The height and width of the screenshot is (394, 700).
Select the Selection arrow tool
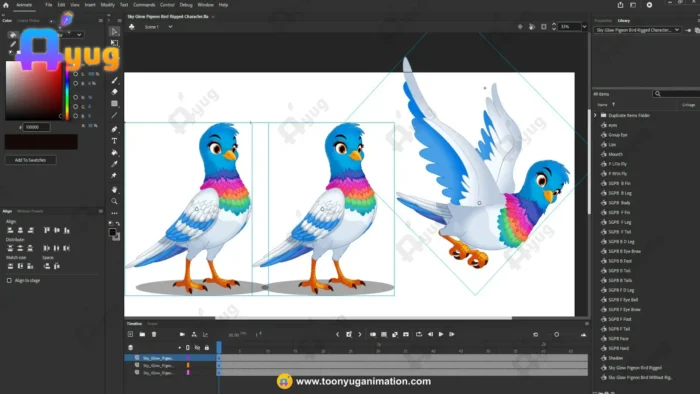(x=114, y=31)
